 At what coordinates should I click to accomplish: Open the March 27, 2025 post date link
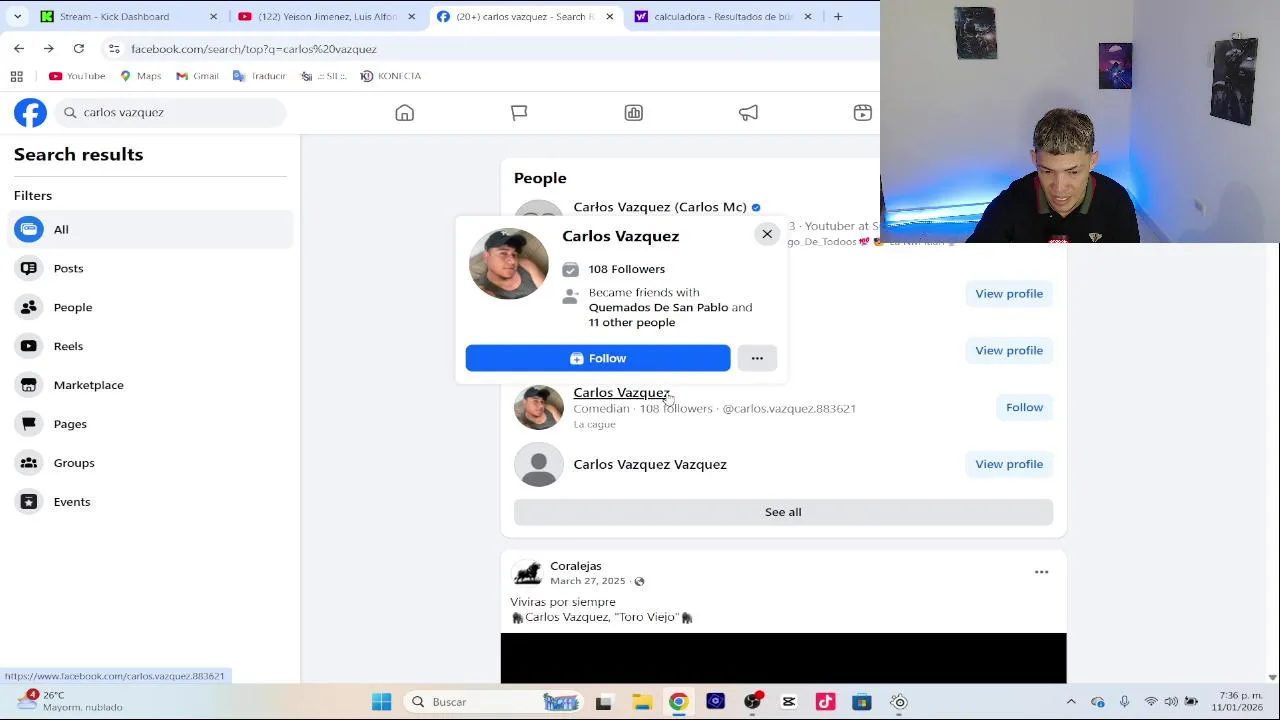587,581
